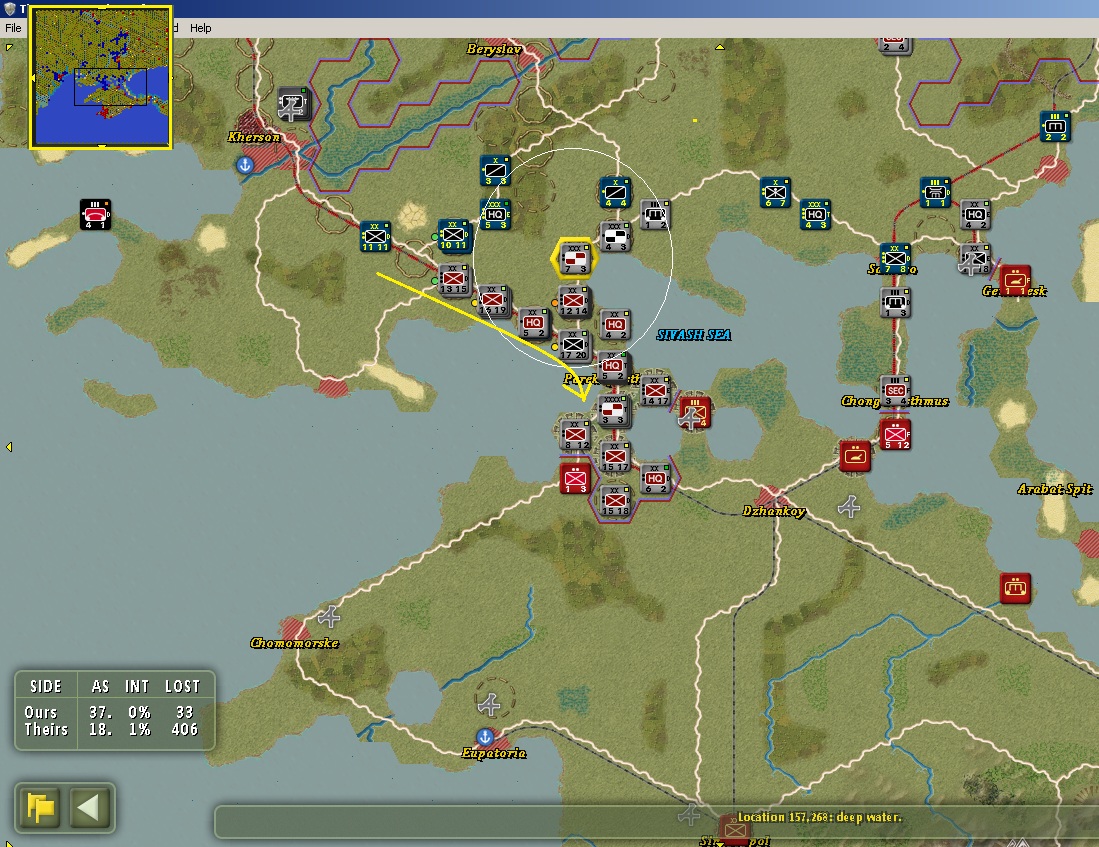Click the airfield icon southeast of Dzhankoy
The width and height of the screenshot is (1099, 847).
(849, 506)
